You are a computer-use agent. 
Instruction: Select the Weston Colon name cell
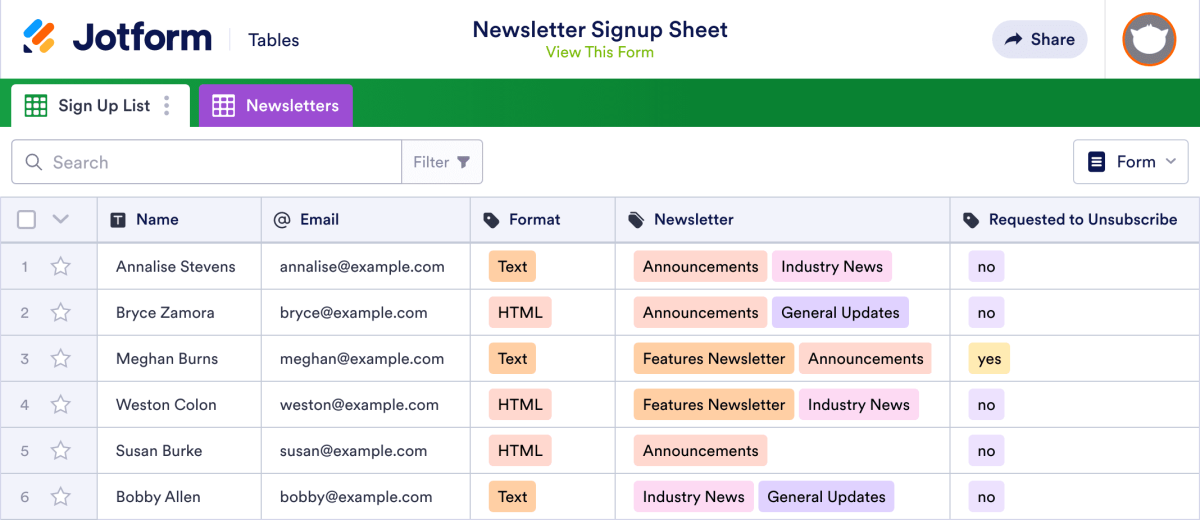(x=179, y=404)
